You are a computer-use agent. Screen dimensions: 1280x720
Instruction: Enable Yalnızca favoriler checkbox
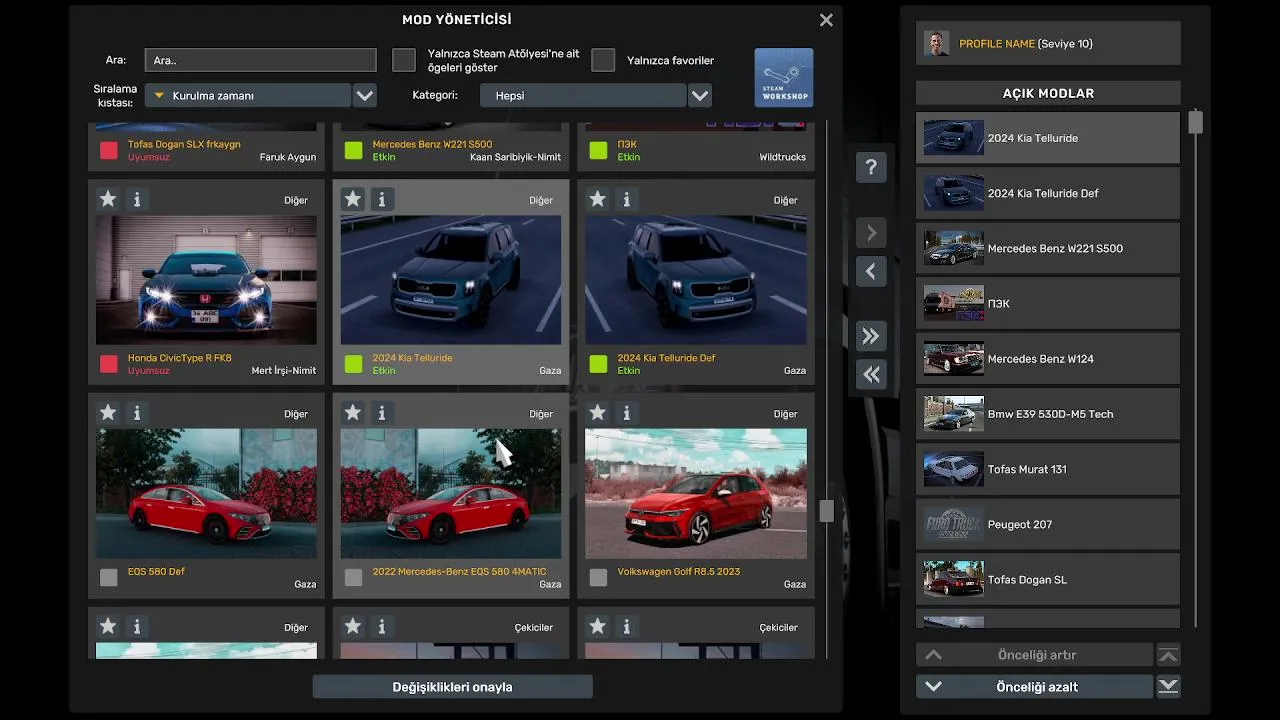[603, 60]
